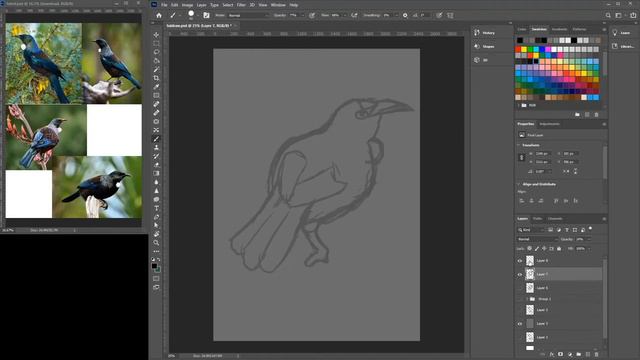Add layer mask from Layers panel bottom
Image resolution: width=640 pixels, height=360 pixels.
coord(560,354)
